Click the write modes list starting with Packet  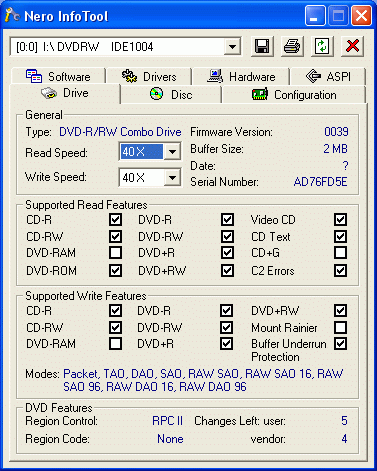click(x=203, y=380)
